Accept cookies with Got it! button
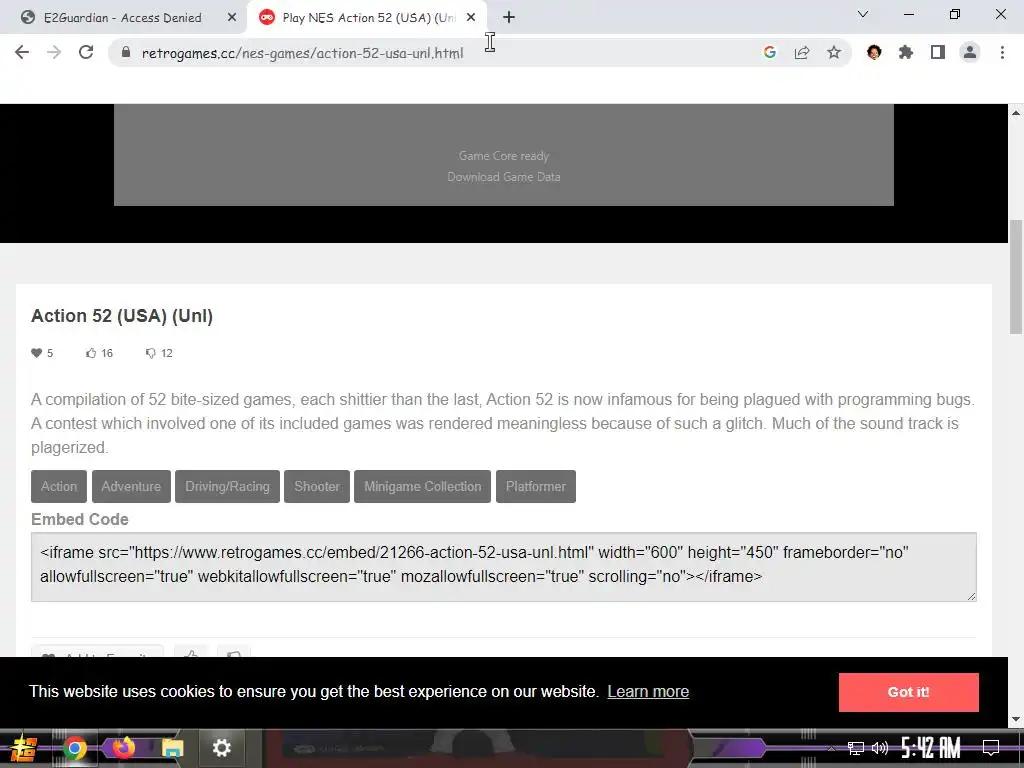This screenshot has width=1024, height=768. 908,692
